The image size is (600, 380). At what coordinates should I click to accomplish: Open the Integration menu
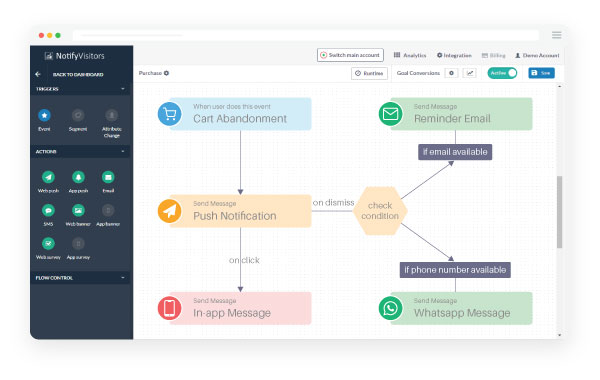pos(454,55)
